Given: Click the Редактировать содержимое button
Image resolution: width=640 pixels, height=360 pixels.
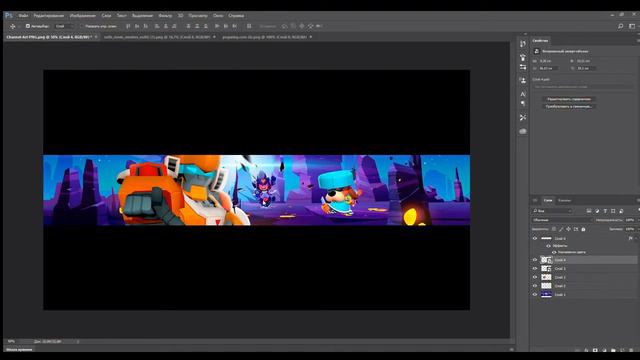Looking at the screenshot, I should 569,99.
